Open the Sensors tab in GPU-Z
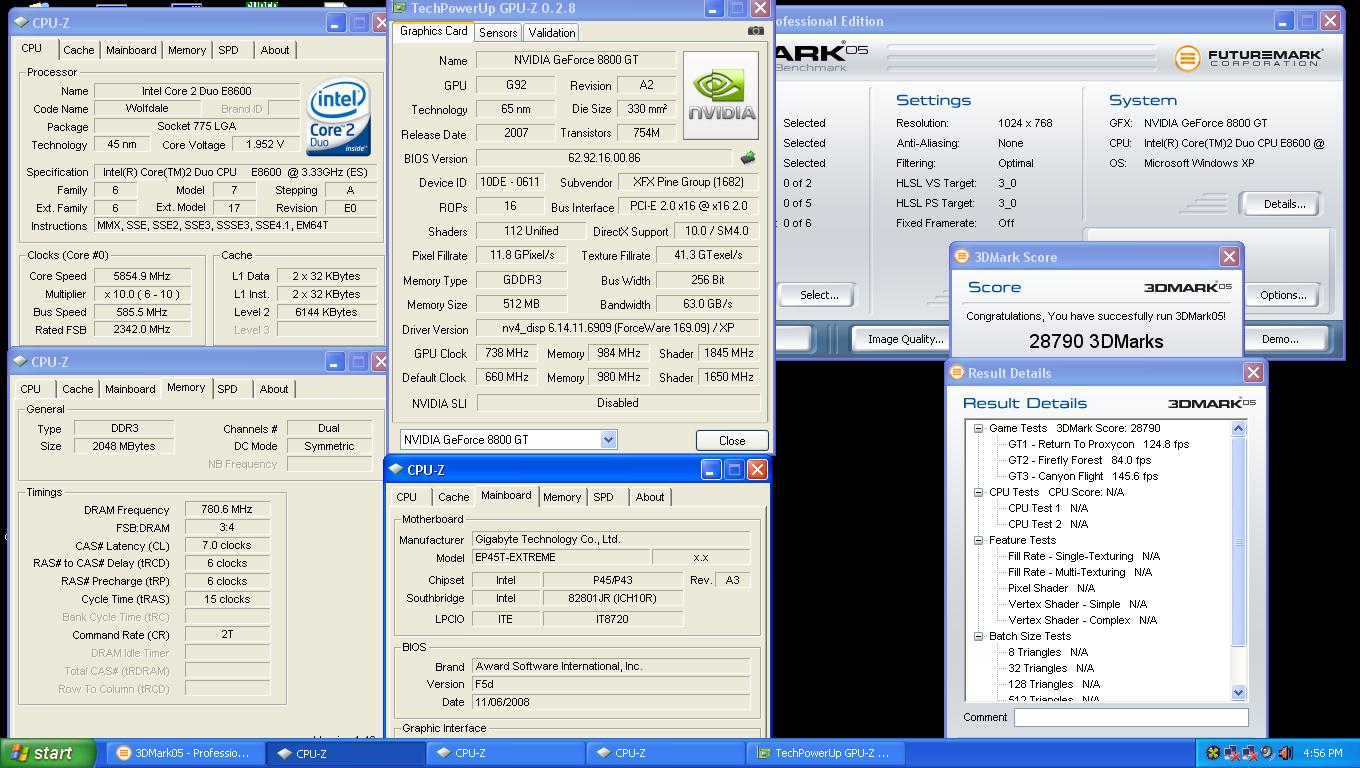 tap(497, 33)
